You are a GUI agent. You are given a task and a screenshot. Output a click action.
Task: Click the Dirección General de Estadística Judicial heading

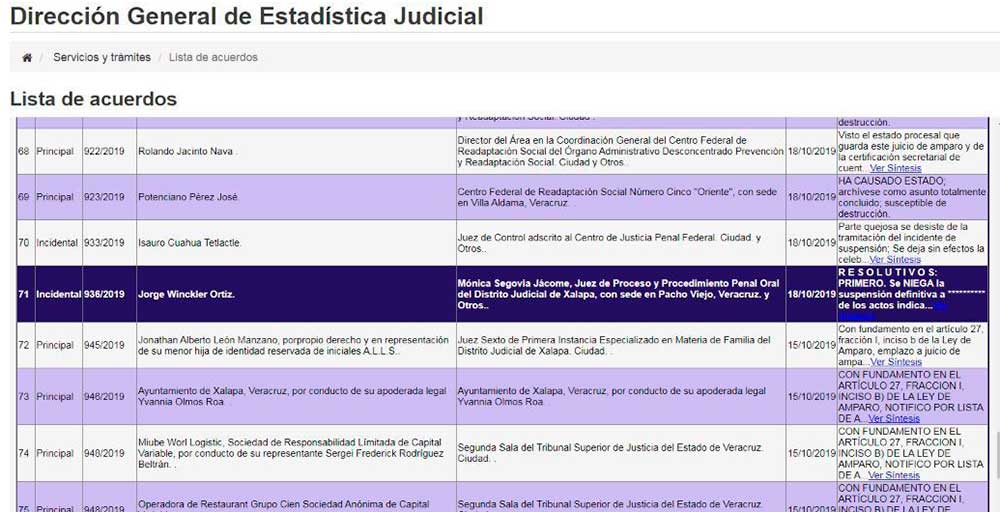(x=246, y=17)
